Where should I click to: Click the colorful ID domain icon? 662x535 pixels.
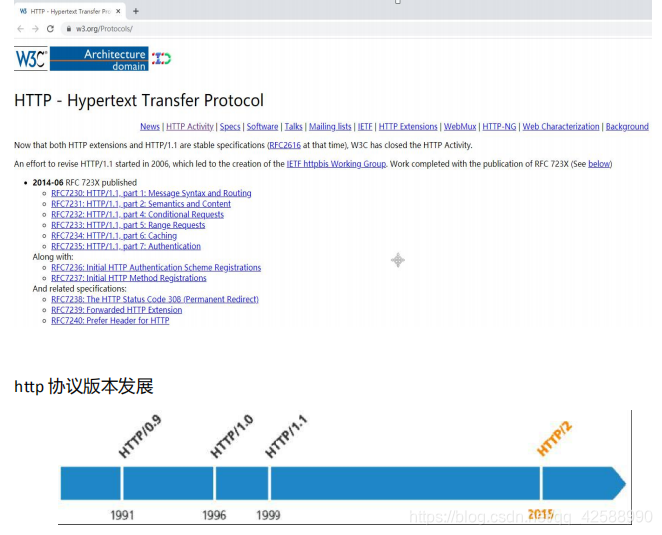pyautogui.click(x=161, y=58)
